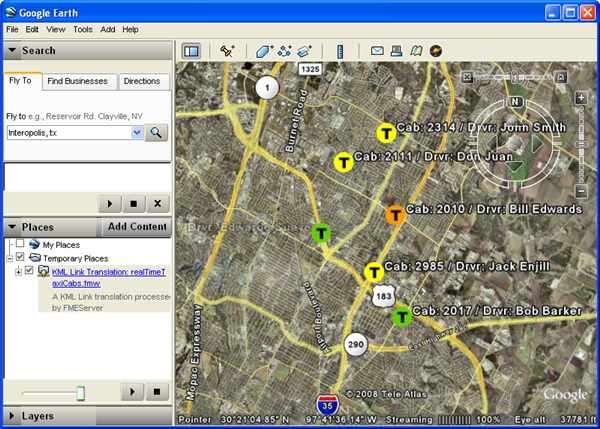
Task: Uncheck the Temporary Places checkbox
Action: (20, 256)
